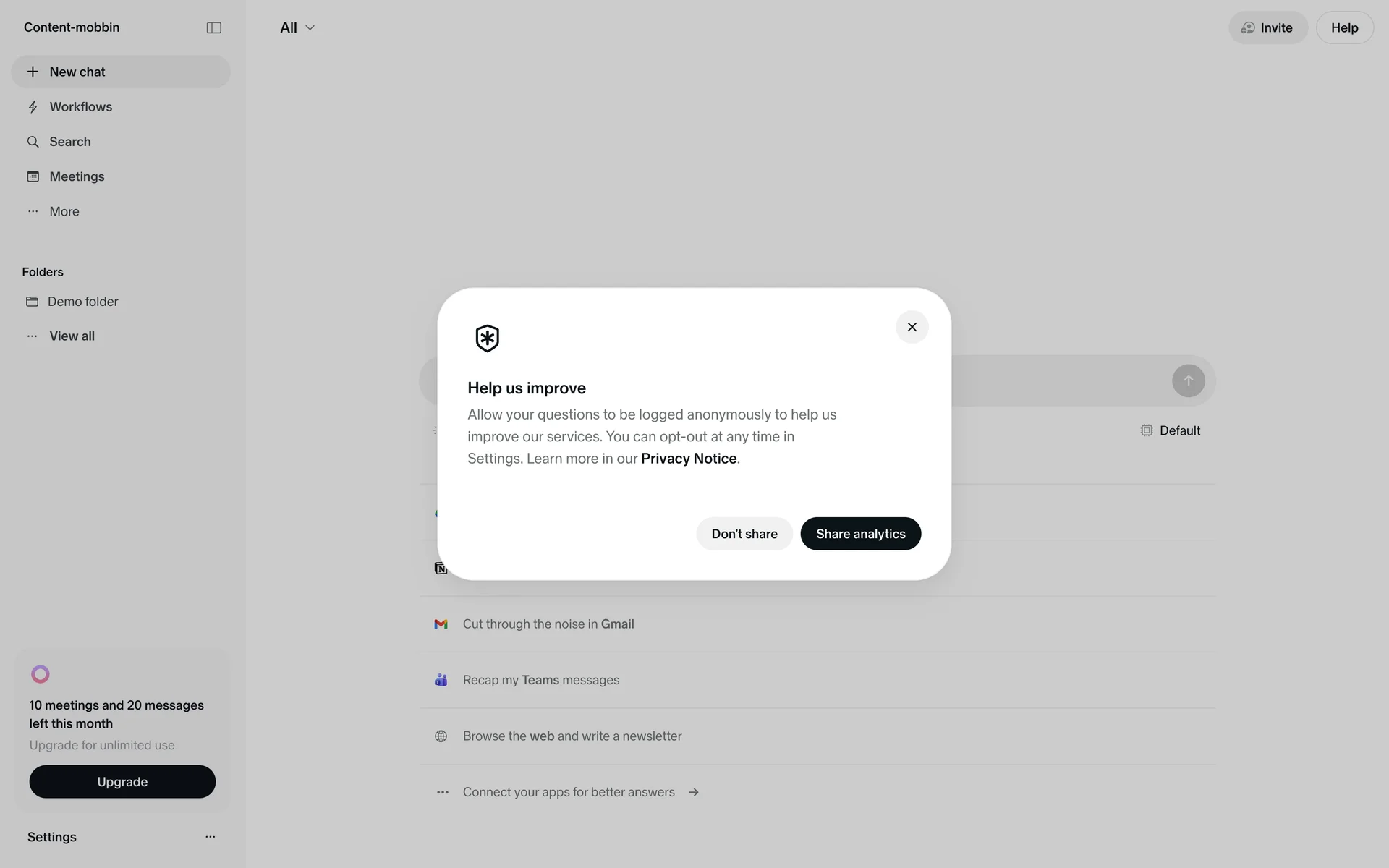Open the All filter dropdown
This screenshot has height=868, width=1389.
297,27
